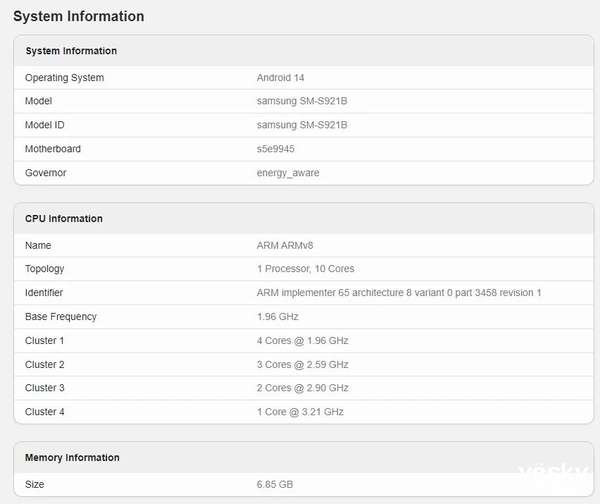This screenshot has height=504, width=600.
Task: Select the Topology row label
Action: (46, 269)
